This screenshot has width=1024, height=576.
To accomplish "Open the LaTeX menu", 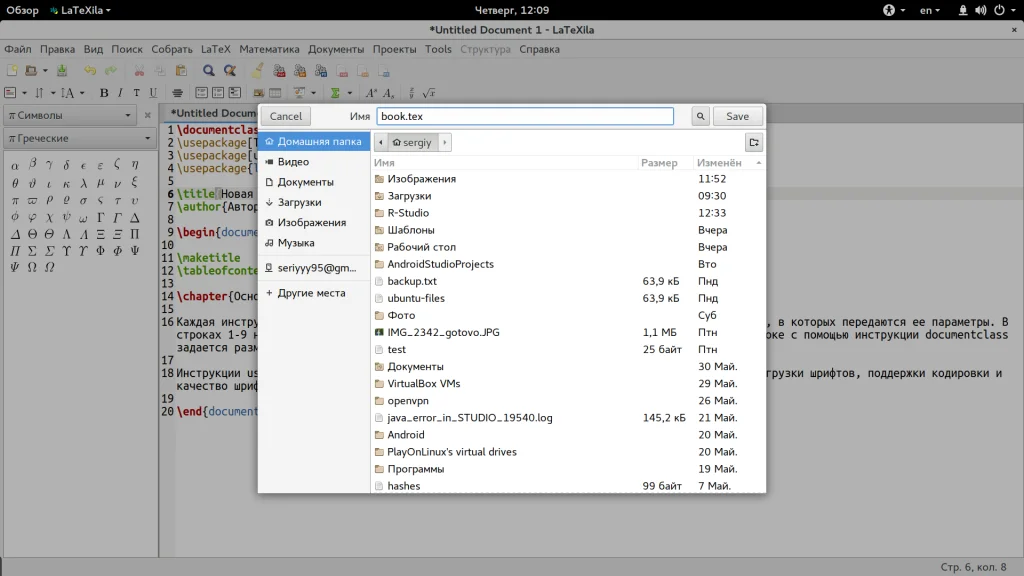I will pyautogui.click(x=215, y=49).
